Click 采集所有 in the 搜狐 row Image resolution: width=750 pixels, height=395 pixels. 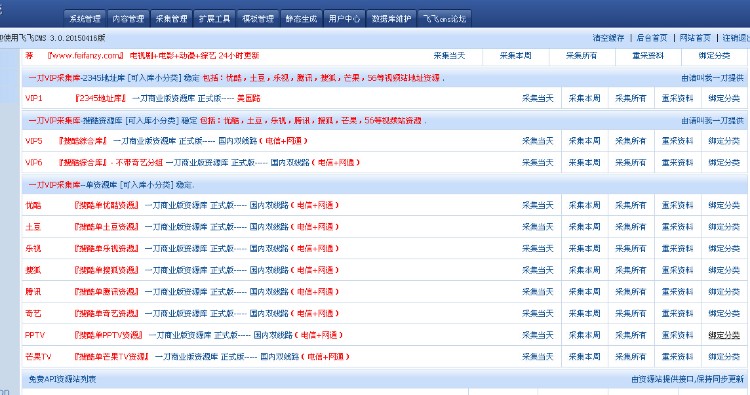point(630,270)
